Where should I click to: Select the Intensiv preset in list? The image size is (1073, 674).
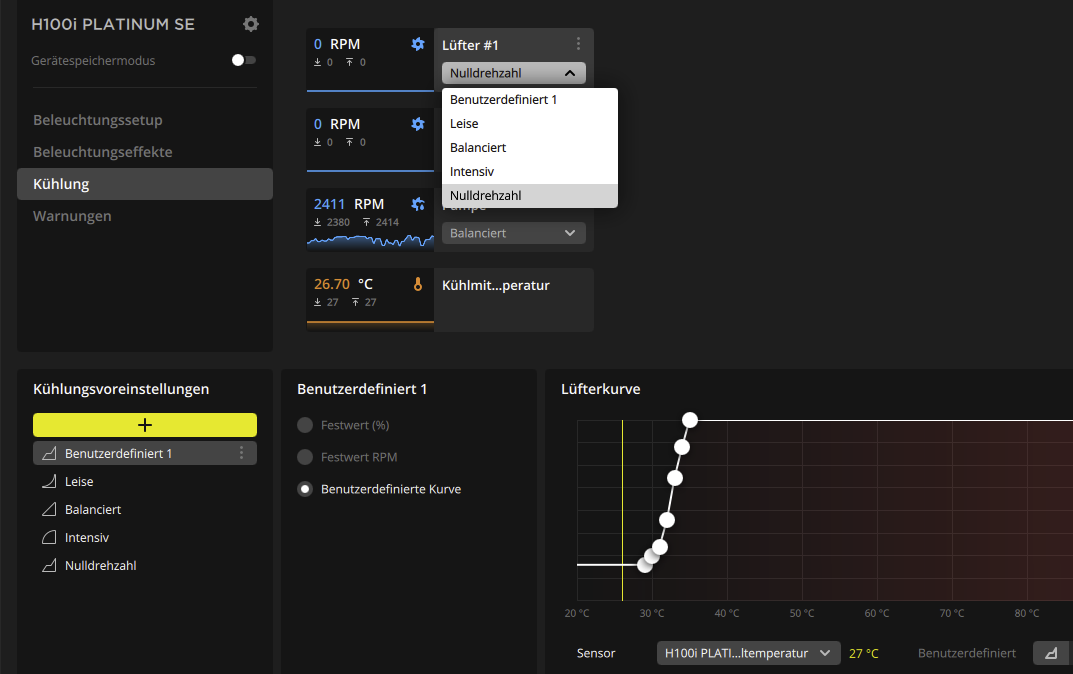(x=145, y=538)
